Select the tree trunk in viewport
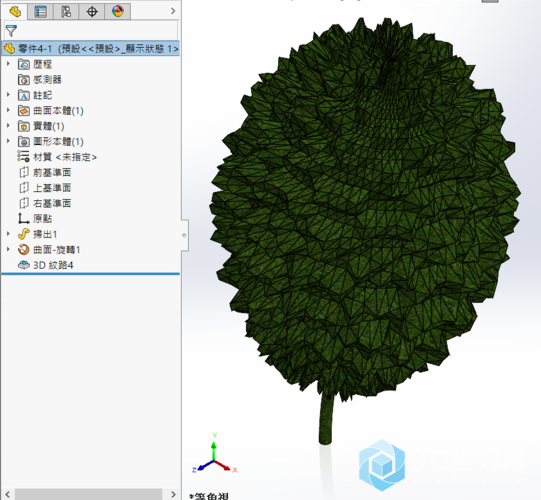The image size is (541, 500). click(326, 419)
